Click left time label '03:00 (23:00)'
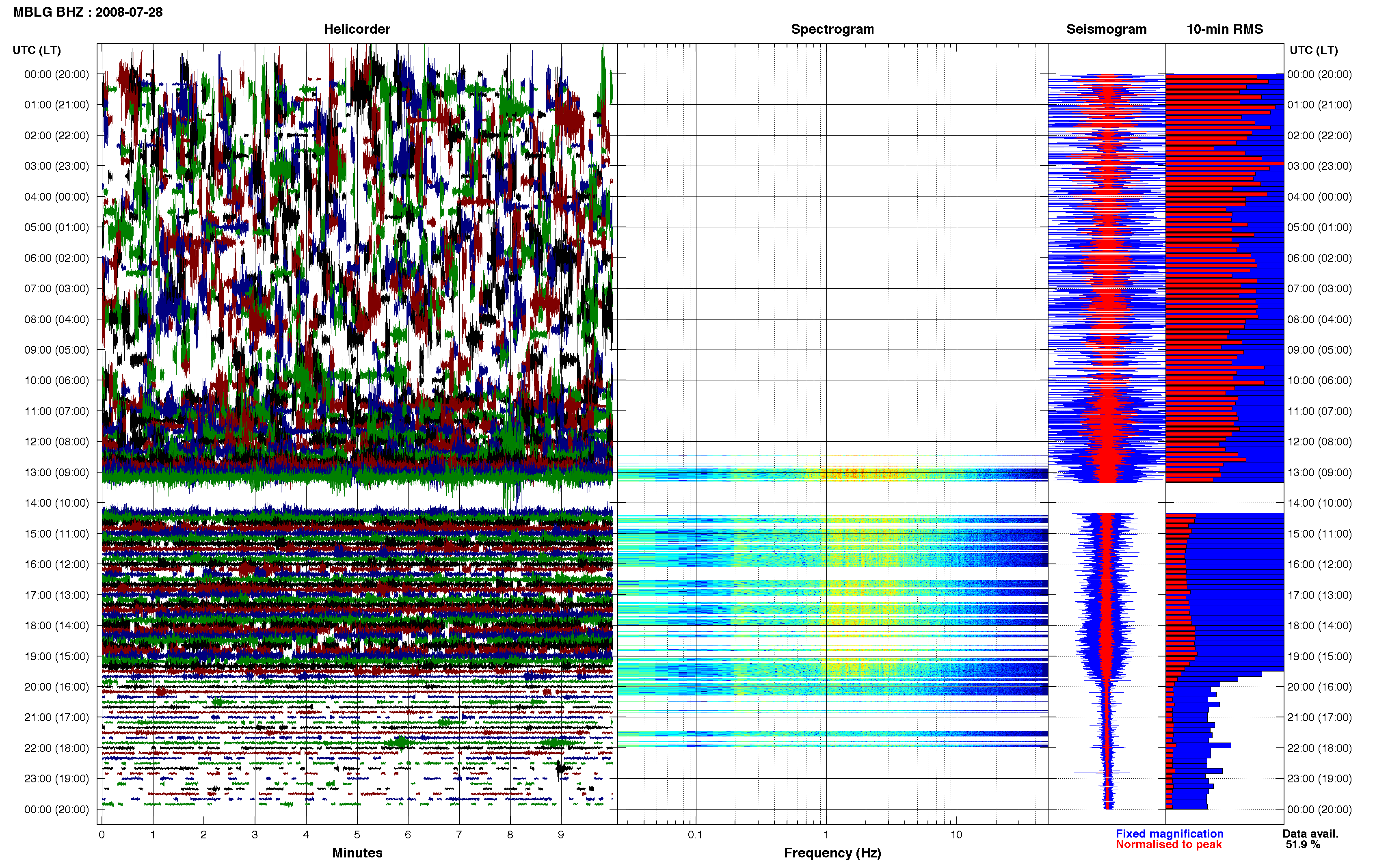 pos(56,166)
